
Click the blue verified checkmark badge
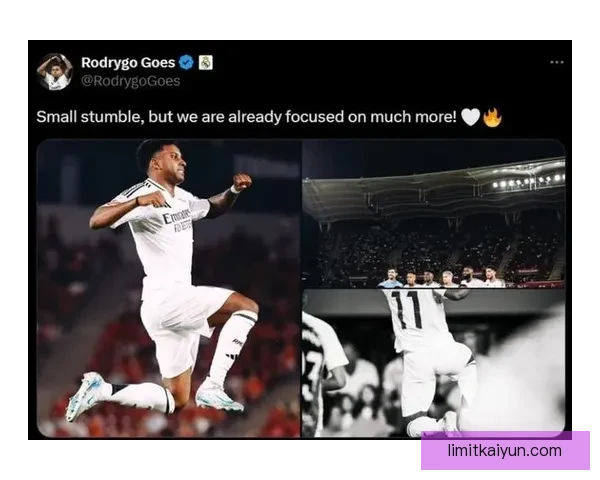point(186,62)
